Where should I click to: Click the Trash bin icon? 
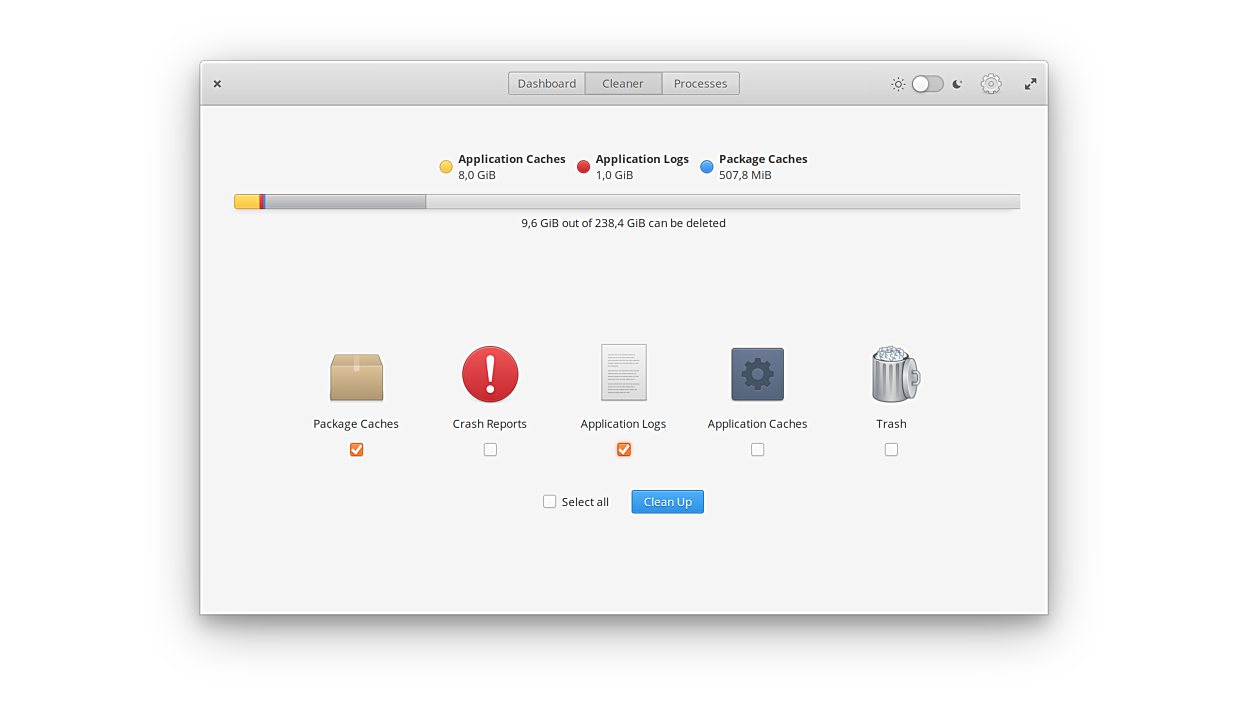[893, 374]
